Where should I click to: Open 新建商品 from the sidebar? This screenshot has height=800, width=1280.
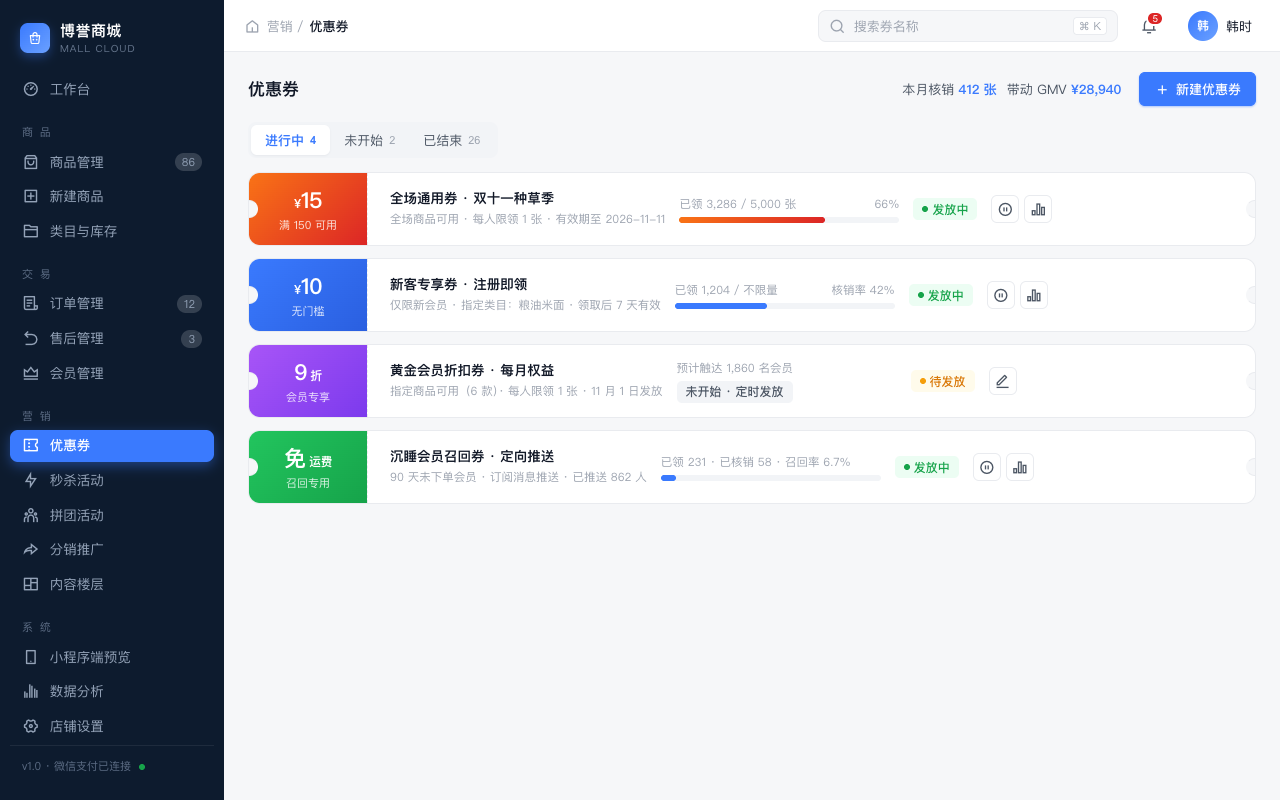point(112,196)
